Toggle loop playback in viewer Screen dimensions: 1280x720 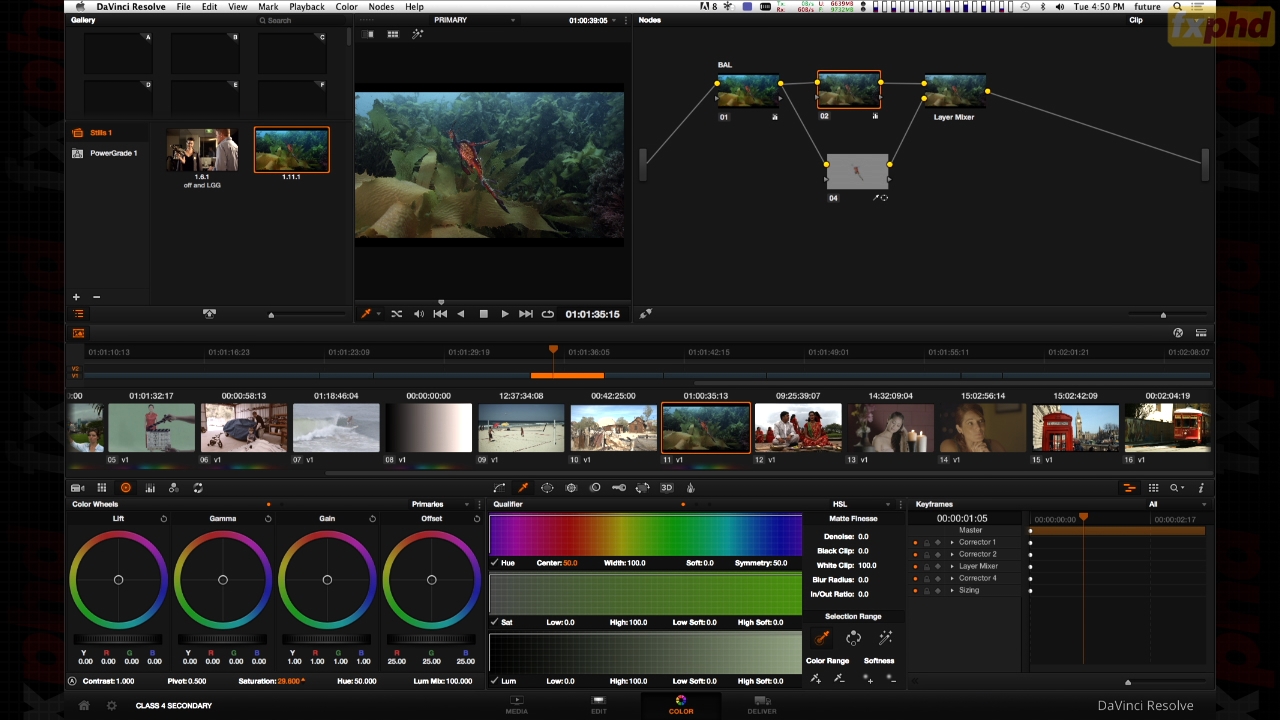[x=548, y=314]
